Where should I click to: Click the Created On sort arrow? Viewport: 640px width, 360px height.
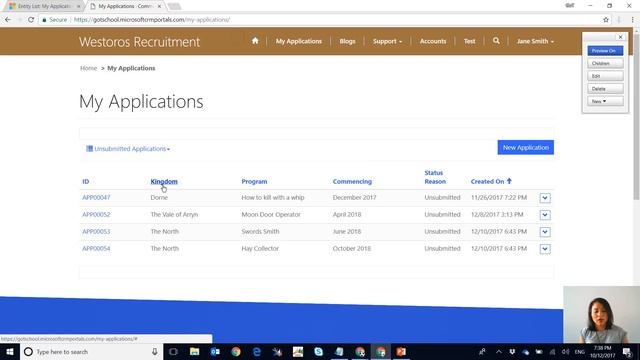pos(509,181)
